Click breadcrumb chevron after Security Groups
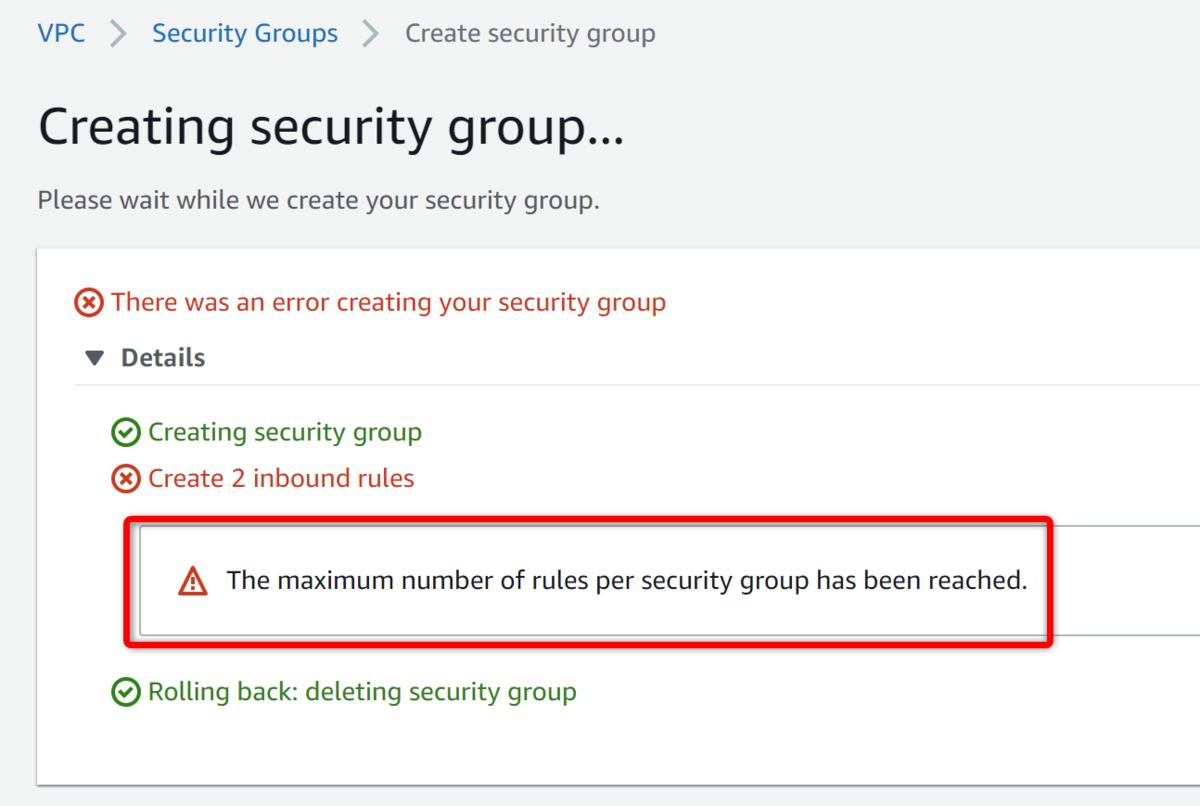Screen dimensions: 1200x806 coord(371,34)
